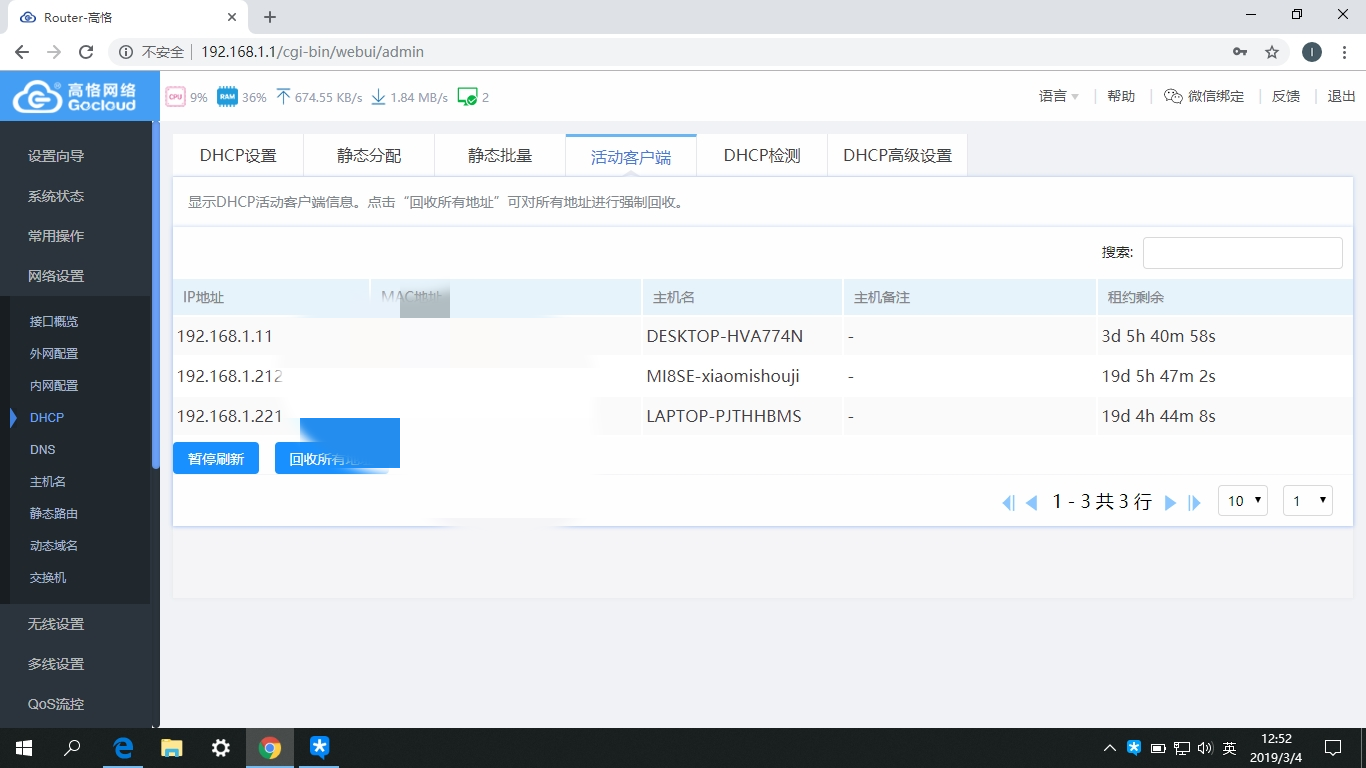Open Settings gear in taskbar

(221, 748)
